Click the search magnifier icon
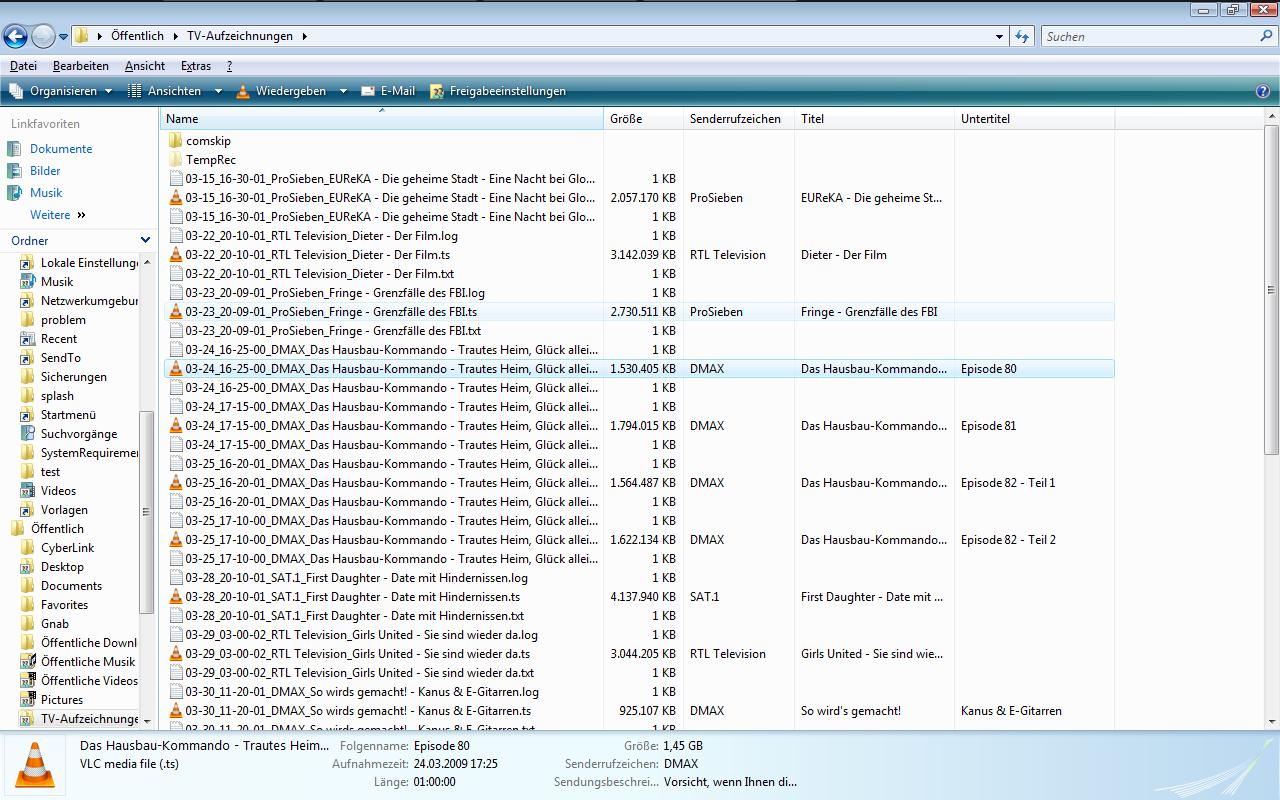The height and width of the screenshot is (800, 1280). 1267,36
